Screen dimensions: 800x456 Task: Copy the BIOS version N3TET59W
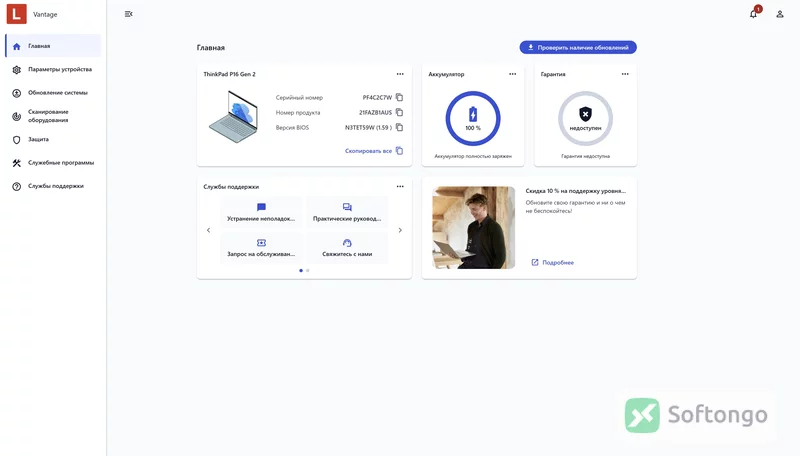tap(399, 127)
